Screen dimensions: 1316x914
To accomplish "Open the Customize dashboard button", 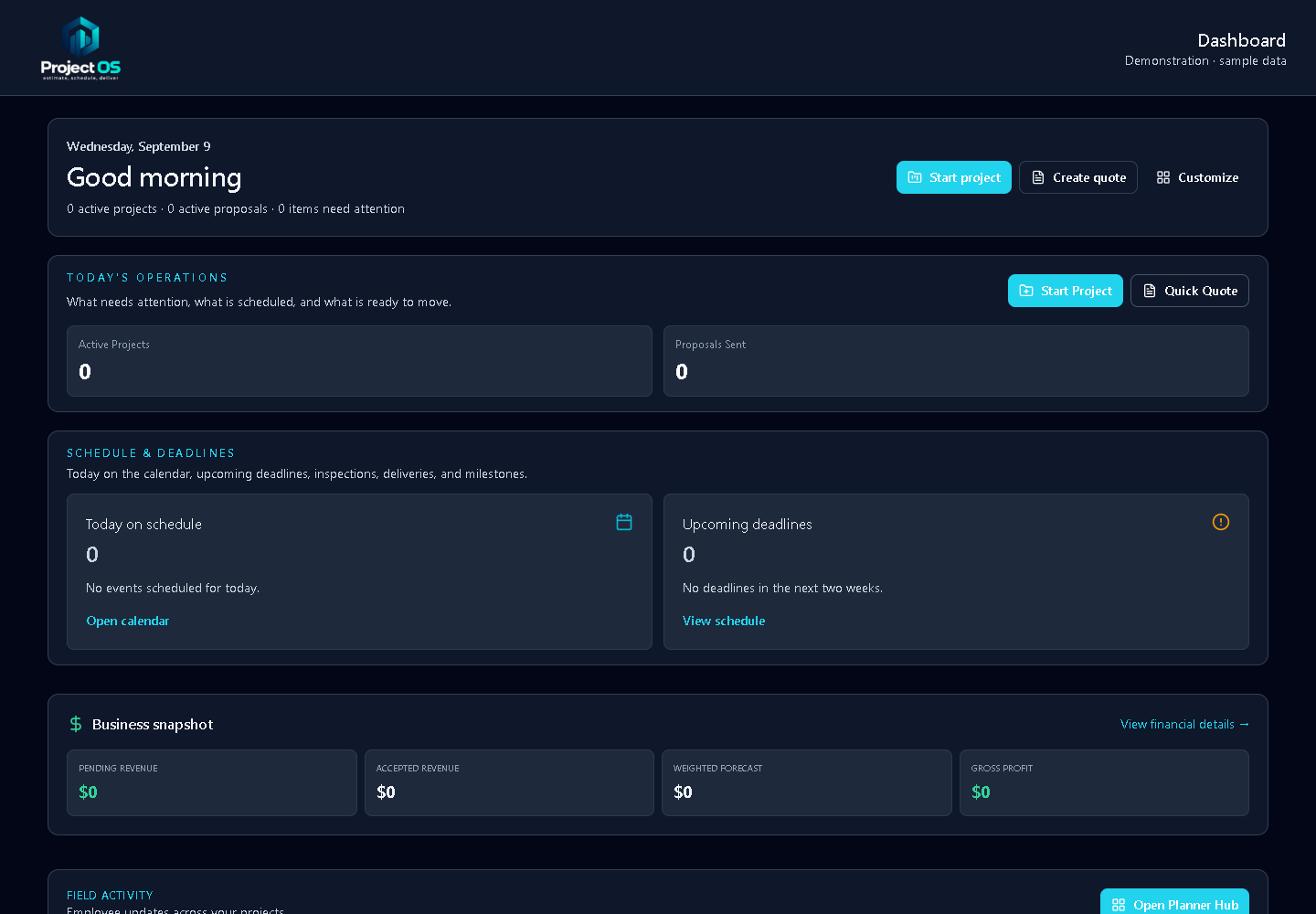I will point(1197,177).
